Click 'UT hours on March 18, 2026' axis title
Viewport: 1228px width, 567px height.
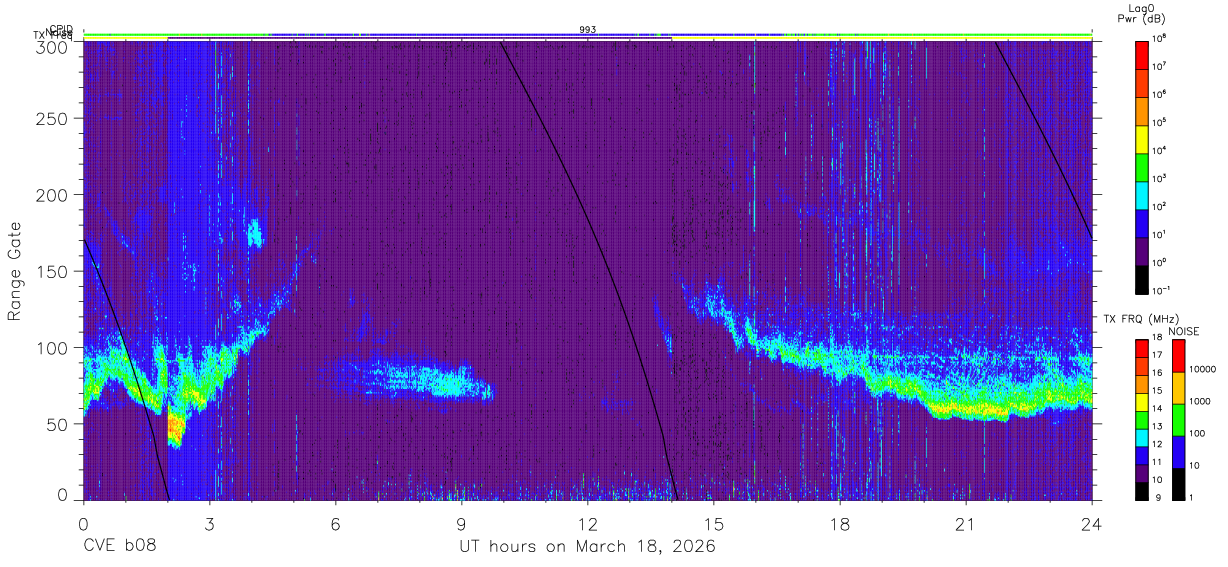(x=587, y=547)
